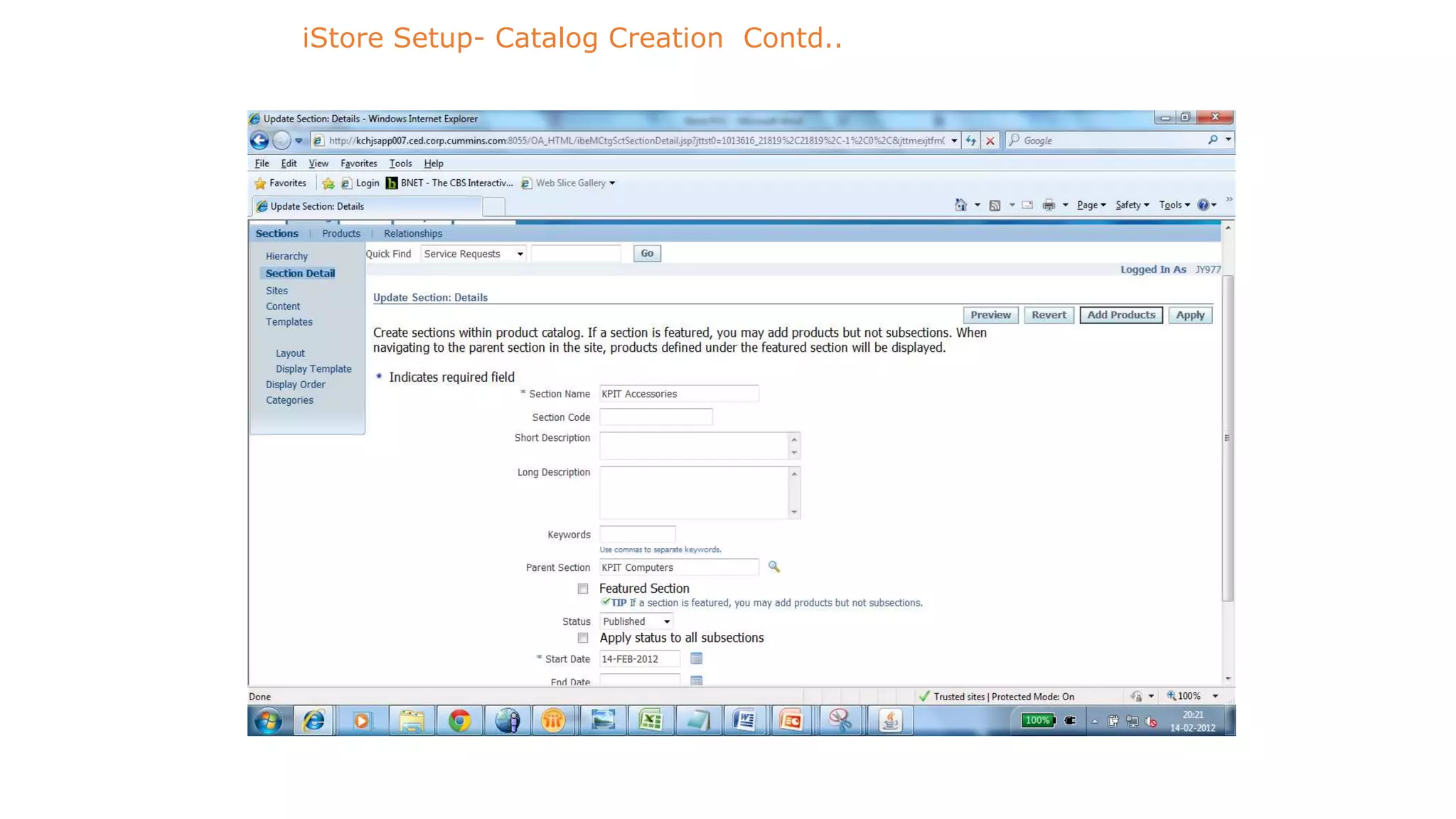Open the Start Date calendar picker
Image resolution: width=1456 pixels, height=819 pixels.
click(696, 658)
